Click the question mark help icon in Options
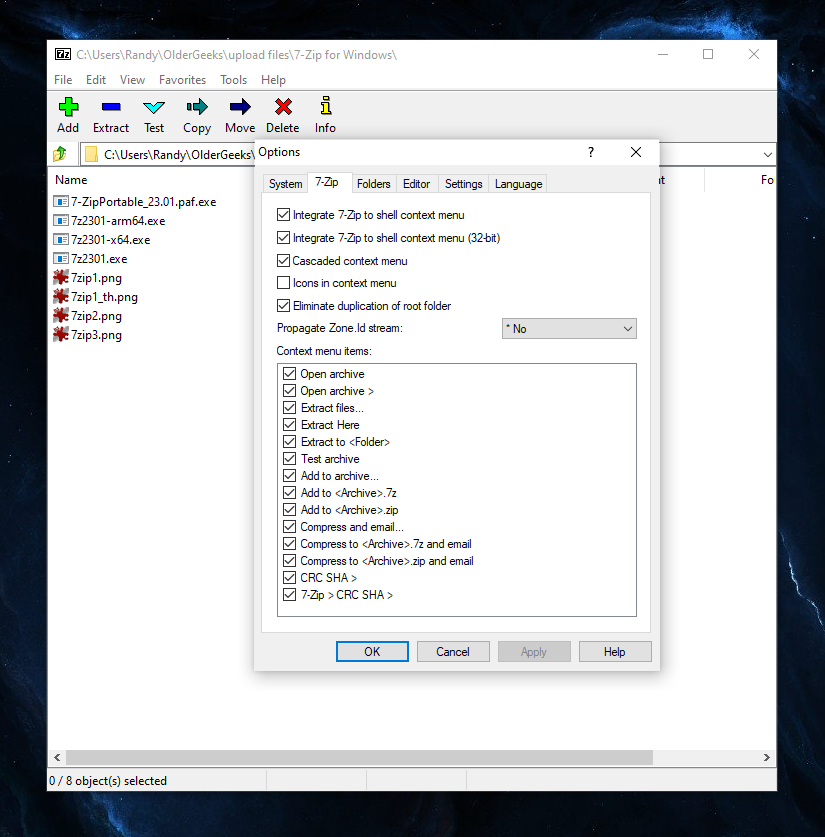This screenshot has height=837, width=825. click(x=591, y=152)
